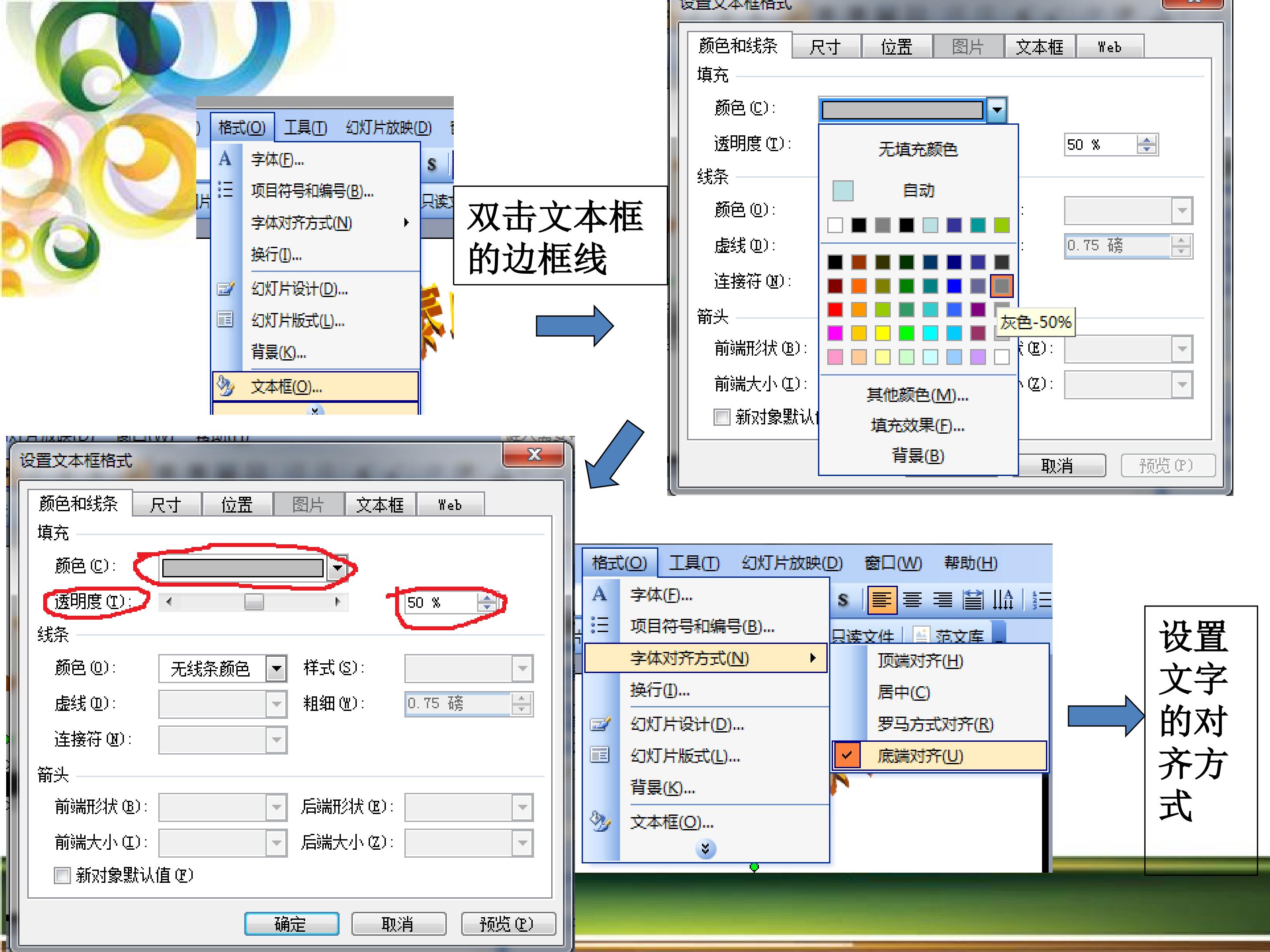
Task: Click the numbered list toolbar icon
Action: click(1042, 600)
